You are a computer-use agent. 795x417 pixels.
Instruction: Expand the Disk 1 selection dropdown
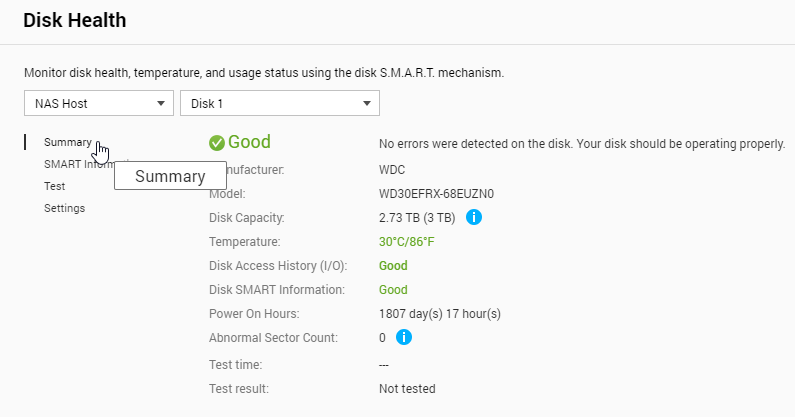click(279, 103)
